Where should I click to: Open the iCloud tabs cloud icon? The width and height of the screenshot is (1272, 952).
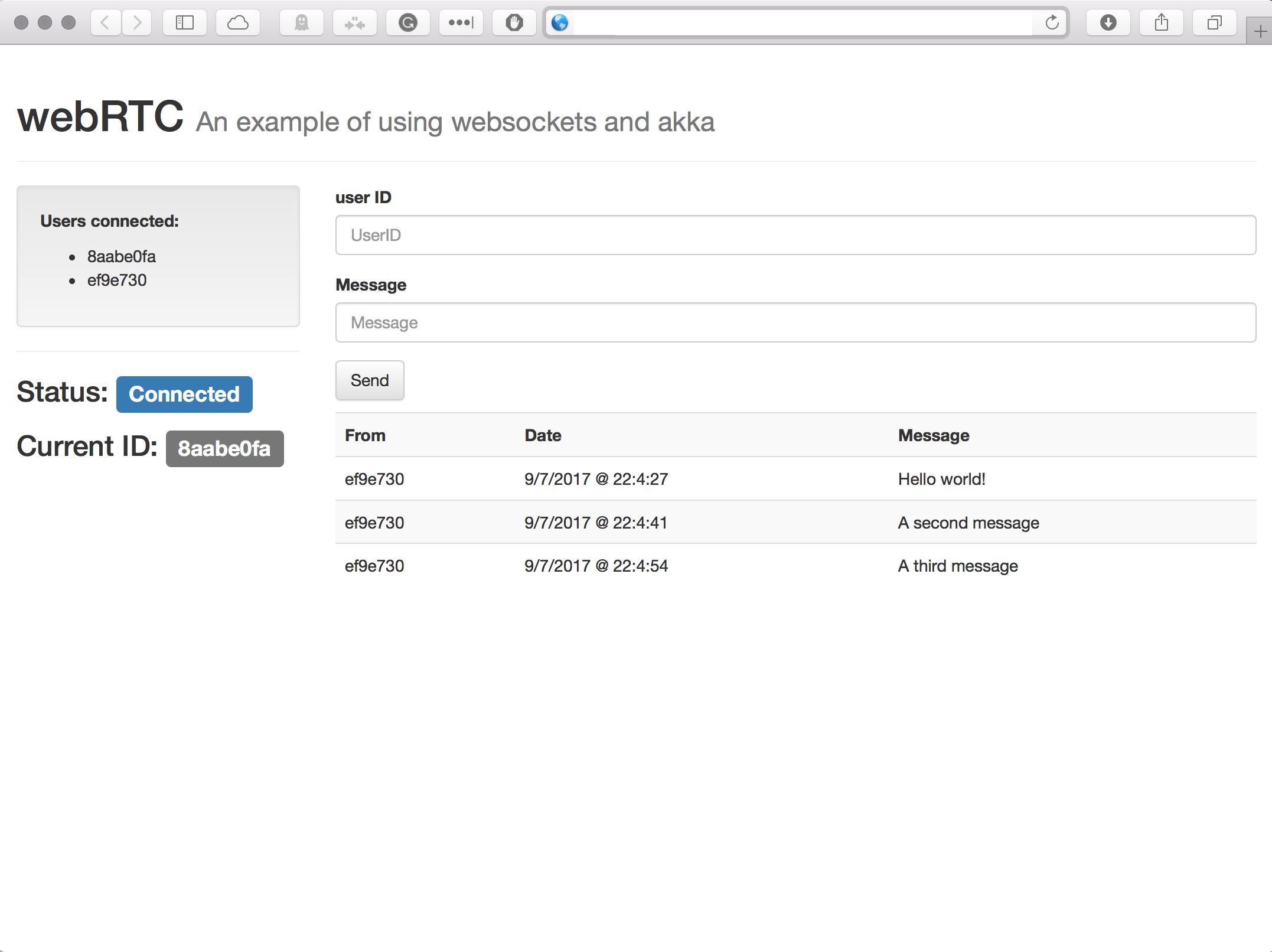click(237, 22)
